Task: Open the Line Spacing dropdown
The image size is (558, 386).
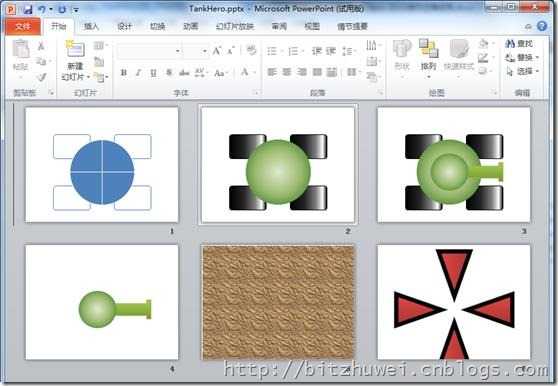Action: click(x=348, y=51)
